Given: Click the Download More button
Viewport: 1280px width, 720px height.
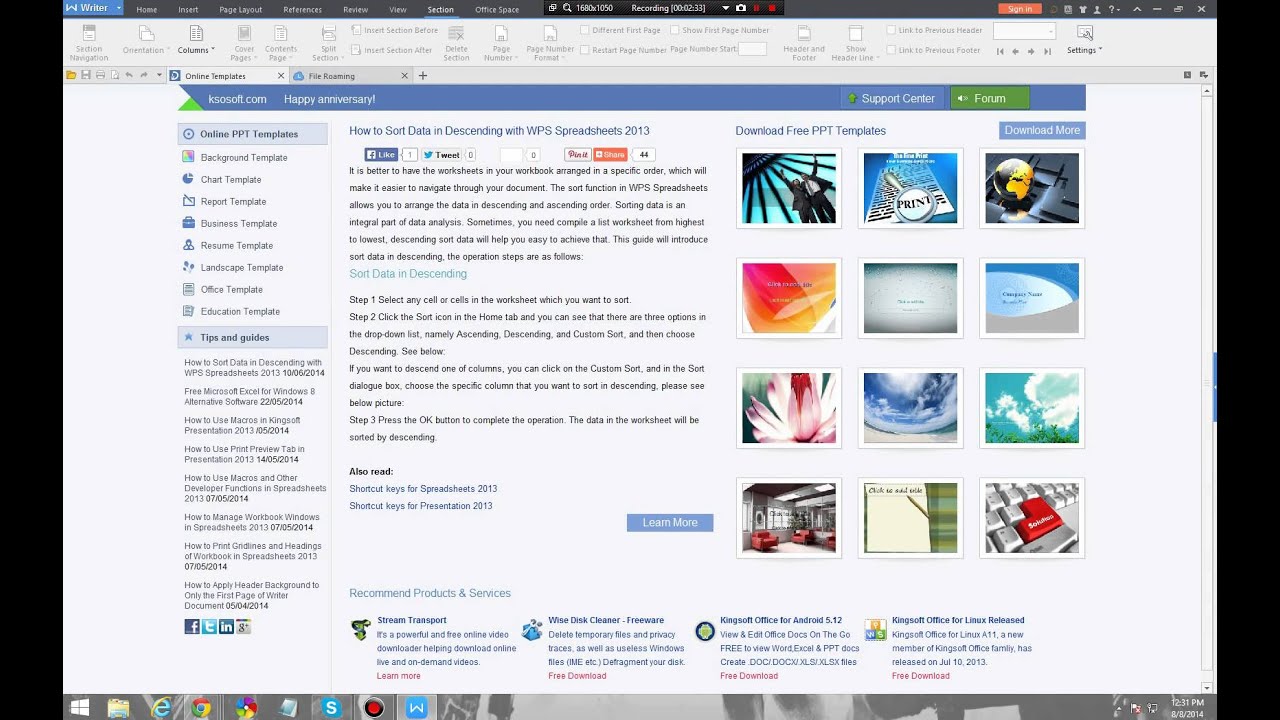Looking at the screenshot, I should coord(1042,130).
